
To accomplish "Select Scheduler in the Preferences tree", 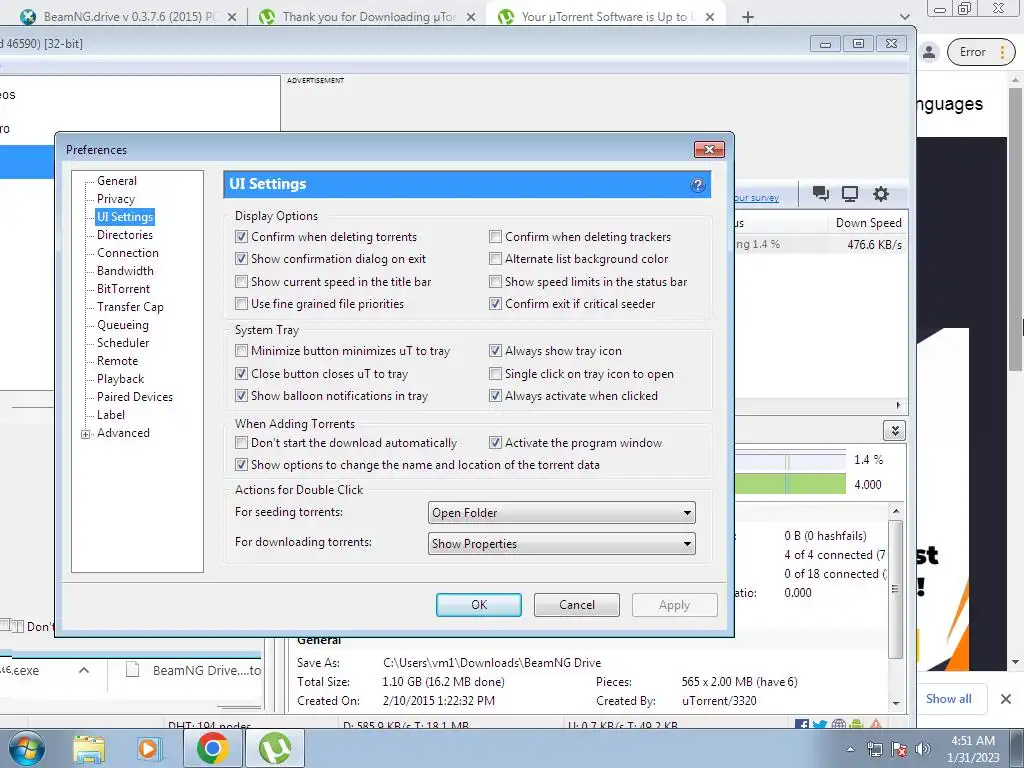I will pyautogui.click(x=123, y=343).
